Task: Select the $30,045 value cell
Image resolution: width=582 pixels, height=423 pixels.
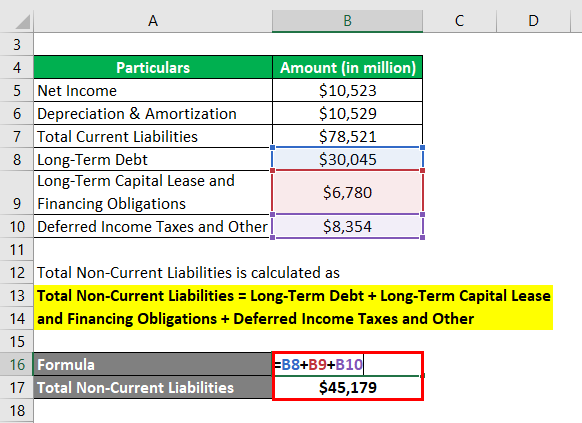Action: point(347,160)
